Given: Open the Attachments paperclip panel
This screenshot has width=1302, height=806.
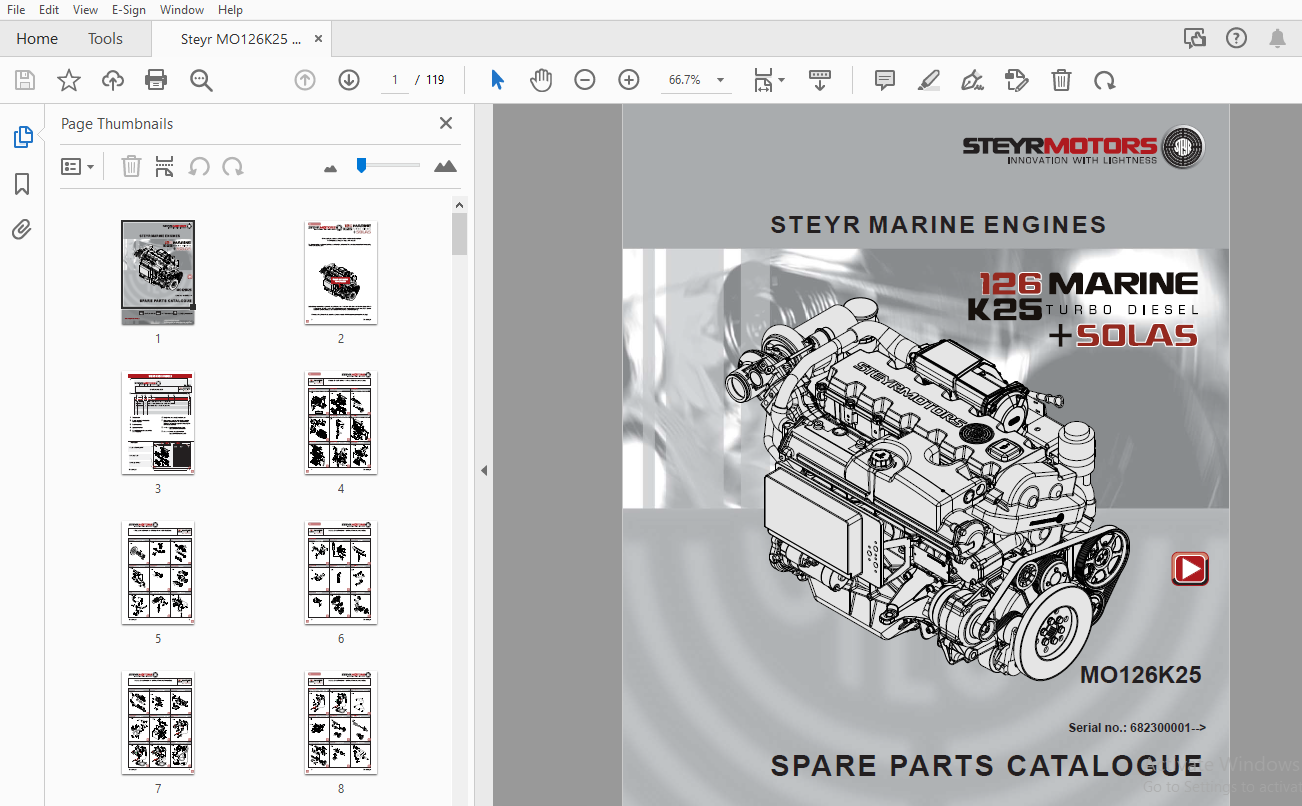Looking at the screenshot, I should [x=22, y=230].
